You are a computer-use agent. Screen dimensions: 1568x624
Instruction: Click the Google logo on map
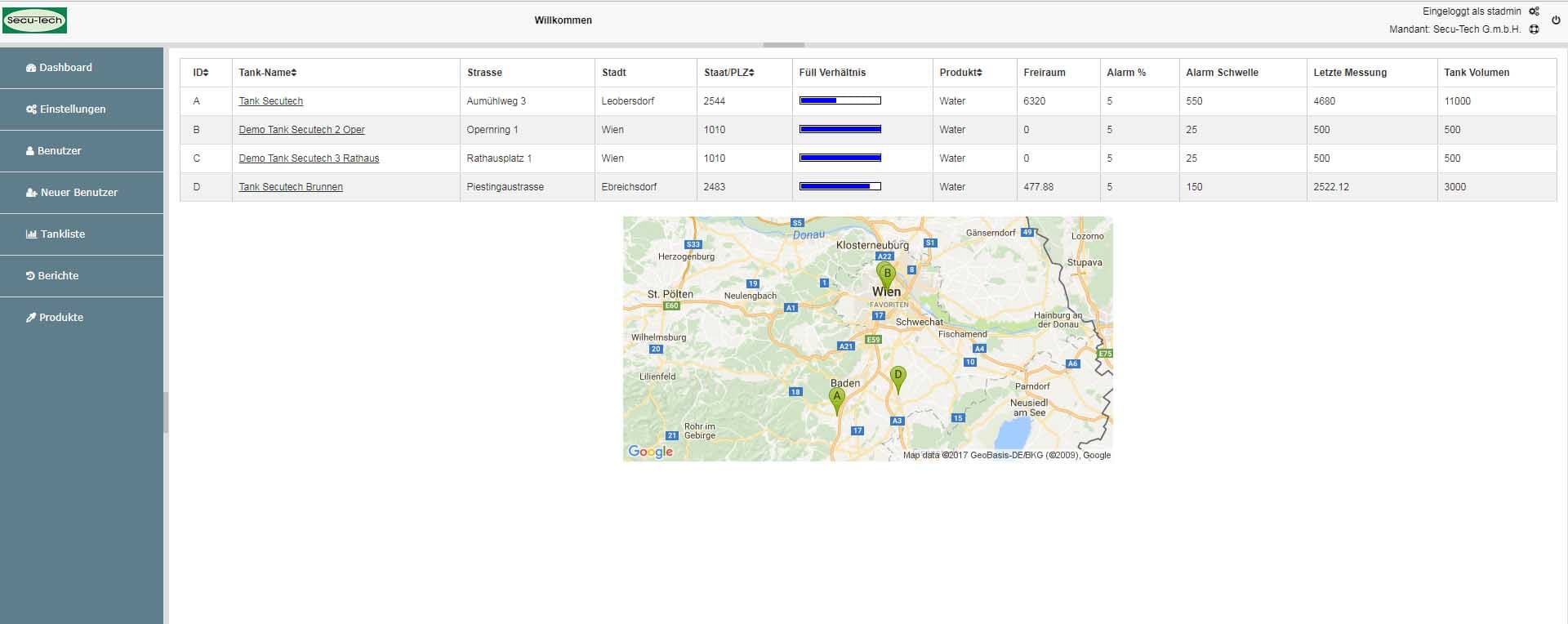click(651, 452)
